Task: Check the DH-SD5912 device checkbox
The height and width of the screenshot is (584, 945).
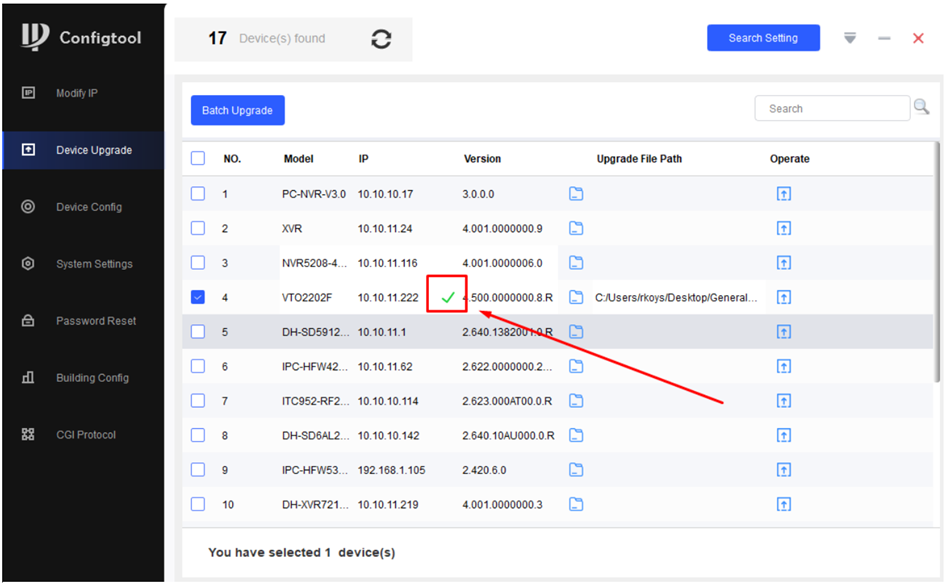Action: tap(198, 331)
